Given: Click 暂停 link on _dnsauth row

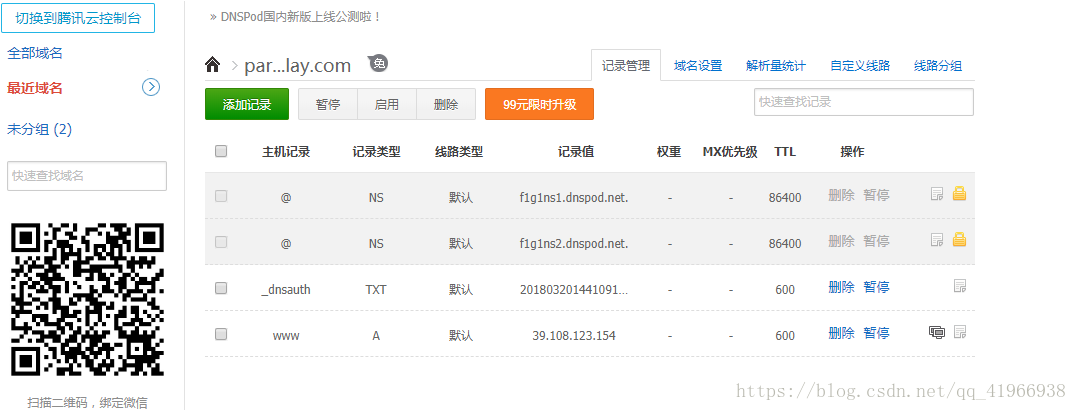Looking at the screenshot, I should click(x=876, y=287).
